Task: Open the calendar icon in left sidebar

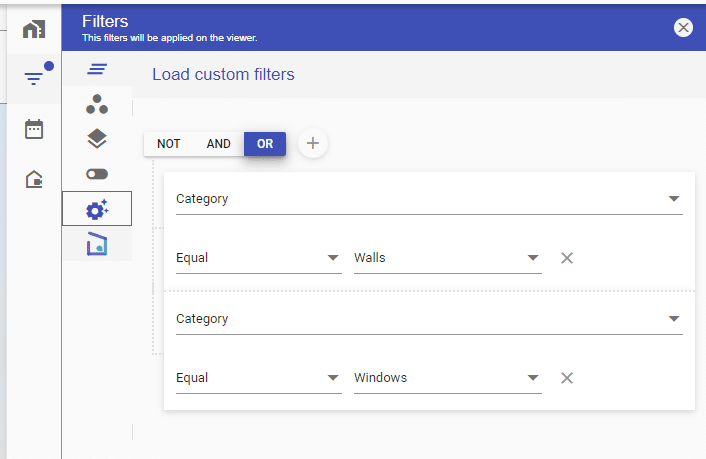Action: (34, 129)
